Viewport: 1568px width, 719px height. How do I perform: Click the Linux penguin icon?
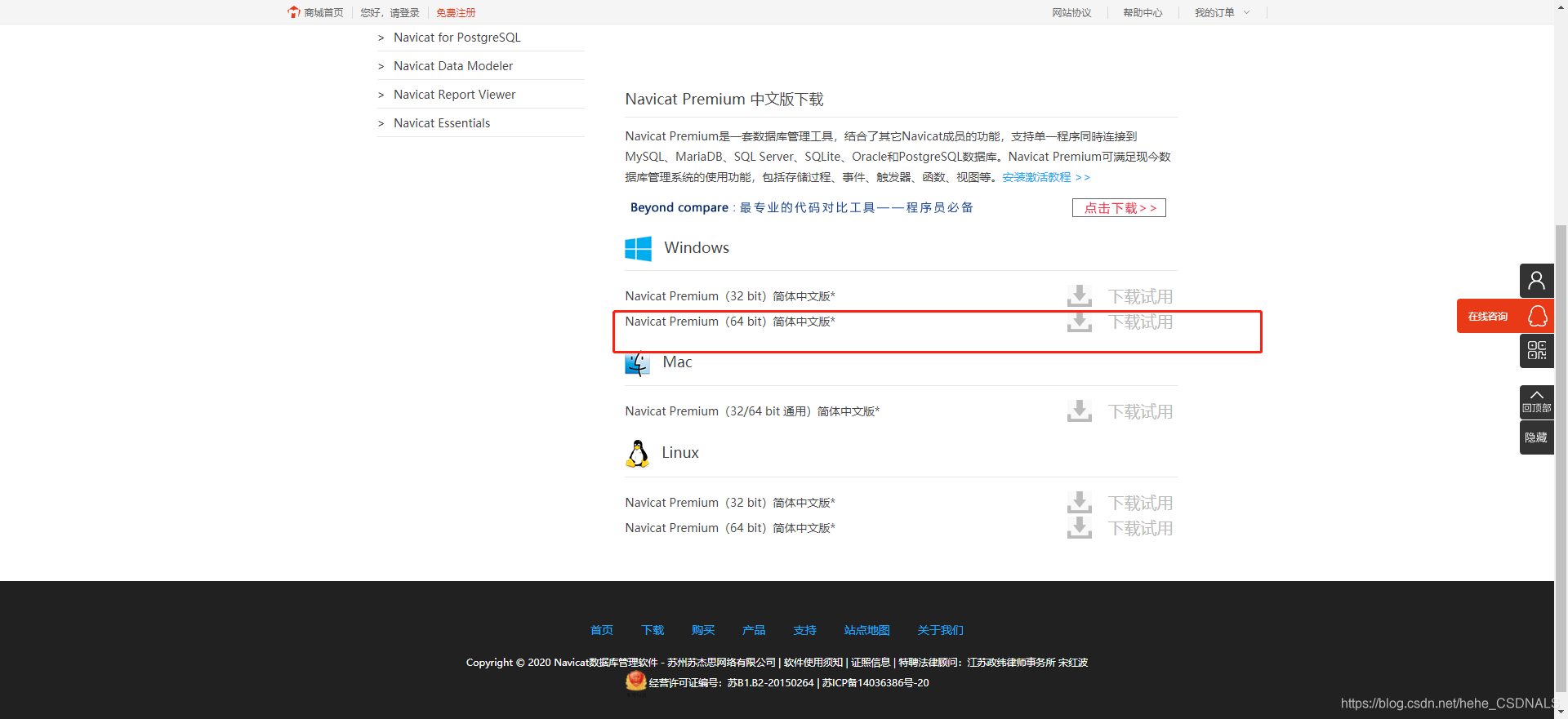pyautogui.click(x=637, y=454)
